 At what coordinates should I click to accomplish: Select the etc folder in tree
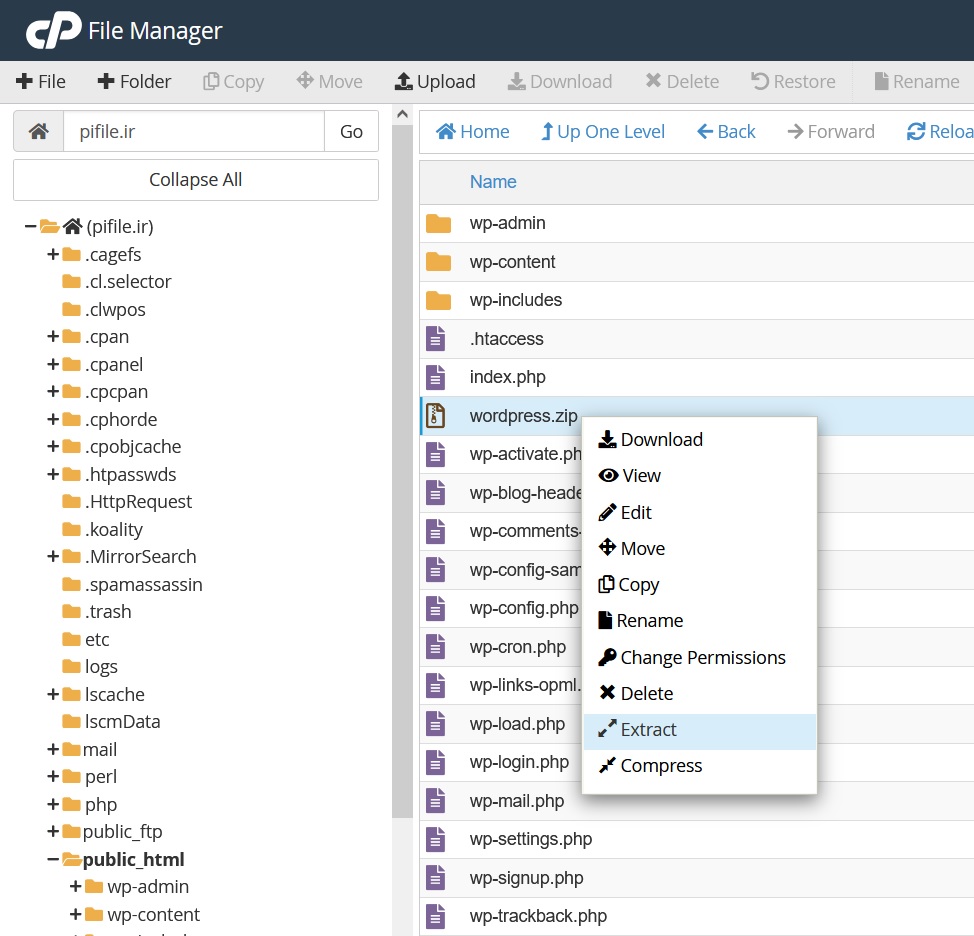(x=97, y=639)
